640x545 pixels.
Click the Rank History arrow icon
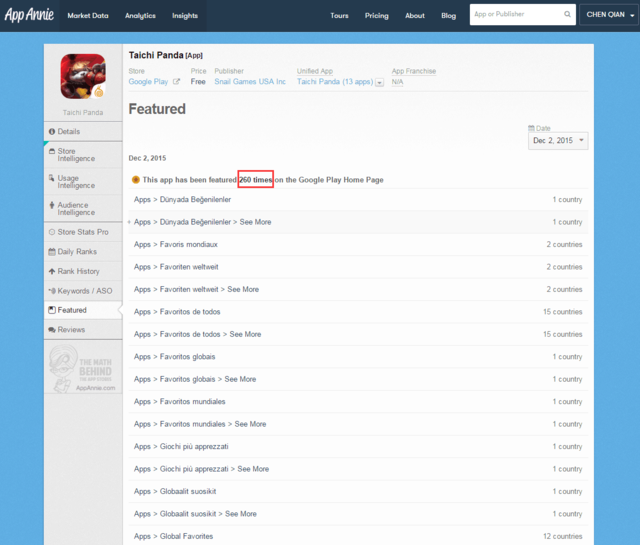click(52, 271)
